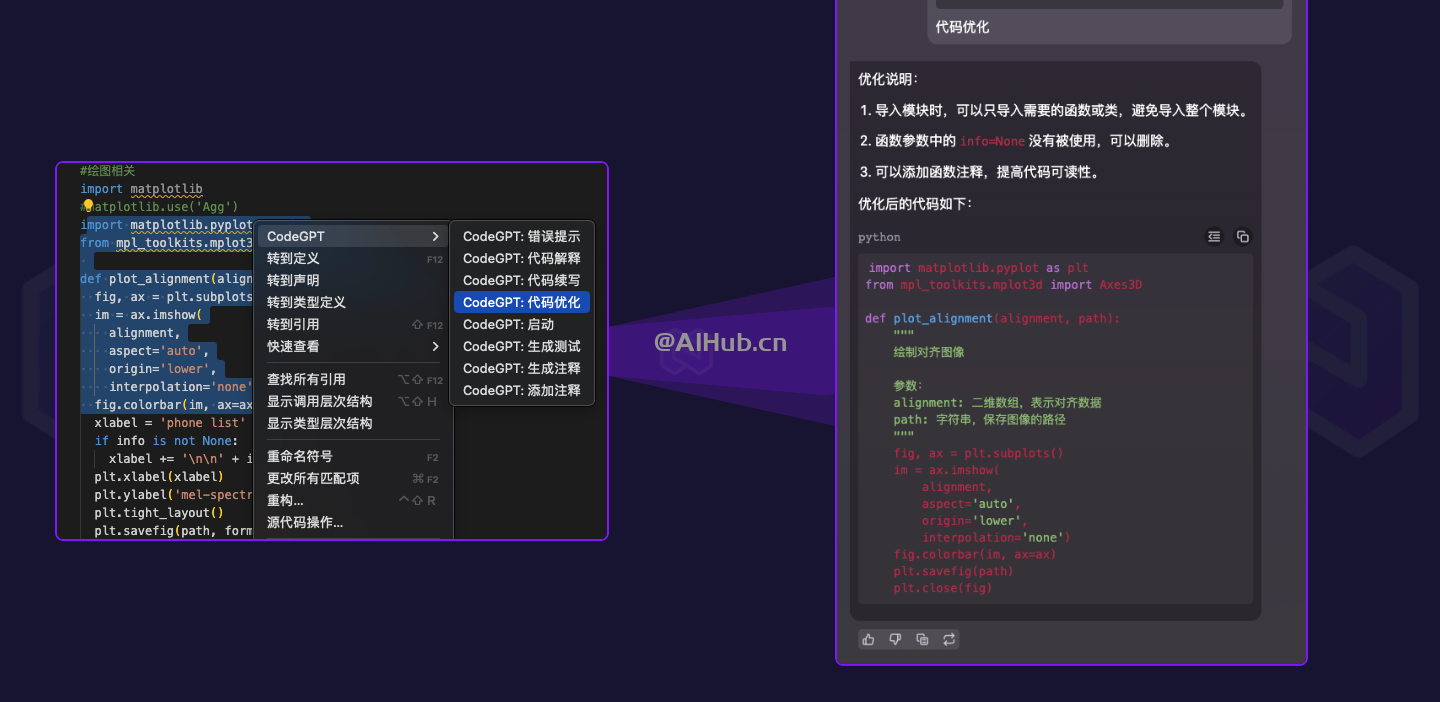Expand the 快速查看 submenu arrow
1440x702 pixels.
click(x=435, y=346)
